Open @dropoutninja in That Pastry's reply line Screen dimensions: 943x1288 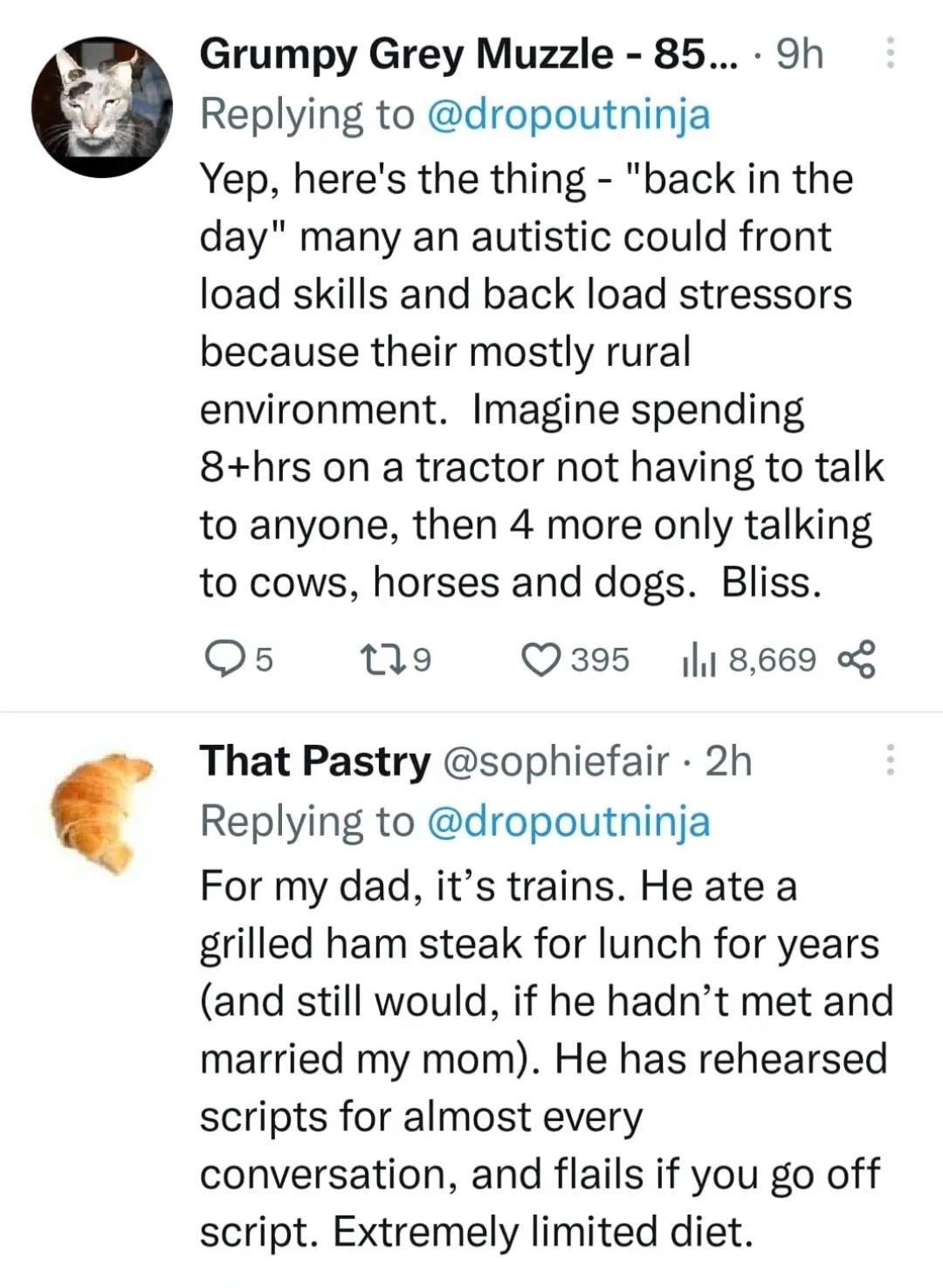568,821
